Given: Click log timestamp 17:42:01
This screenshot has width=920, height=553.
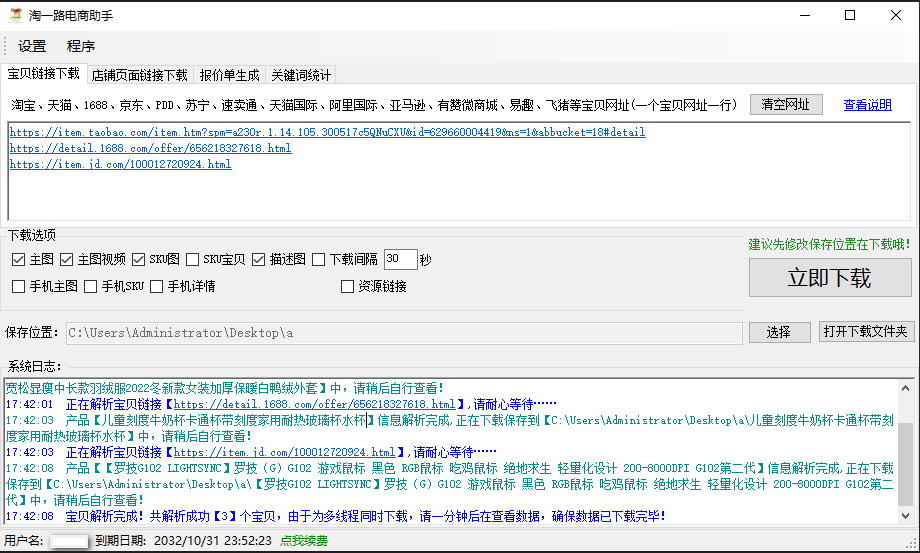Looking at the screenshot, I should pyautogui.click(x=29, y=404).
